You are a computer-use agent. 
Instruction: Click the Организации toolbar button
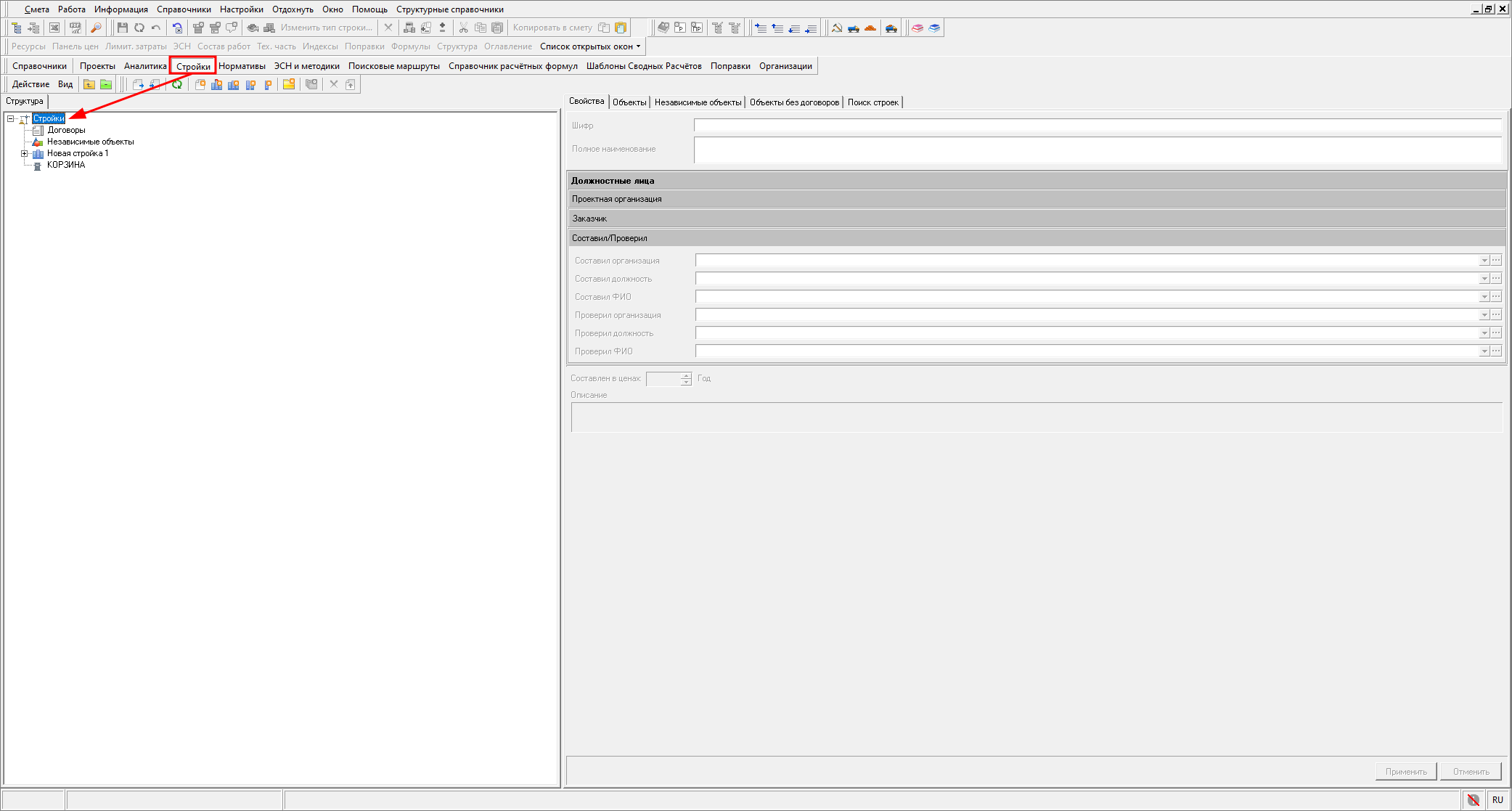pos(785,66)
